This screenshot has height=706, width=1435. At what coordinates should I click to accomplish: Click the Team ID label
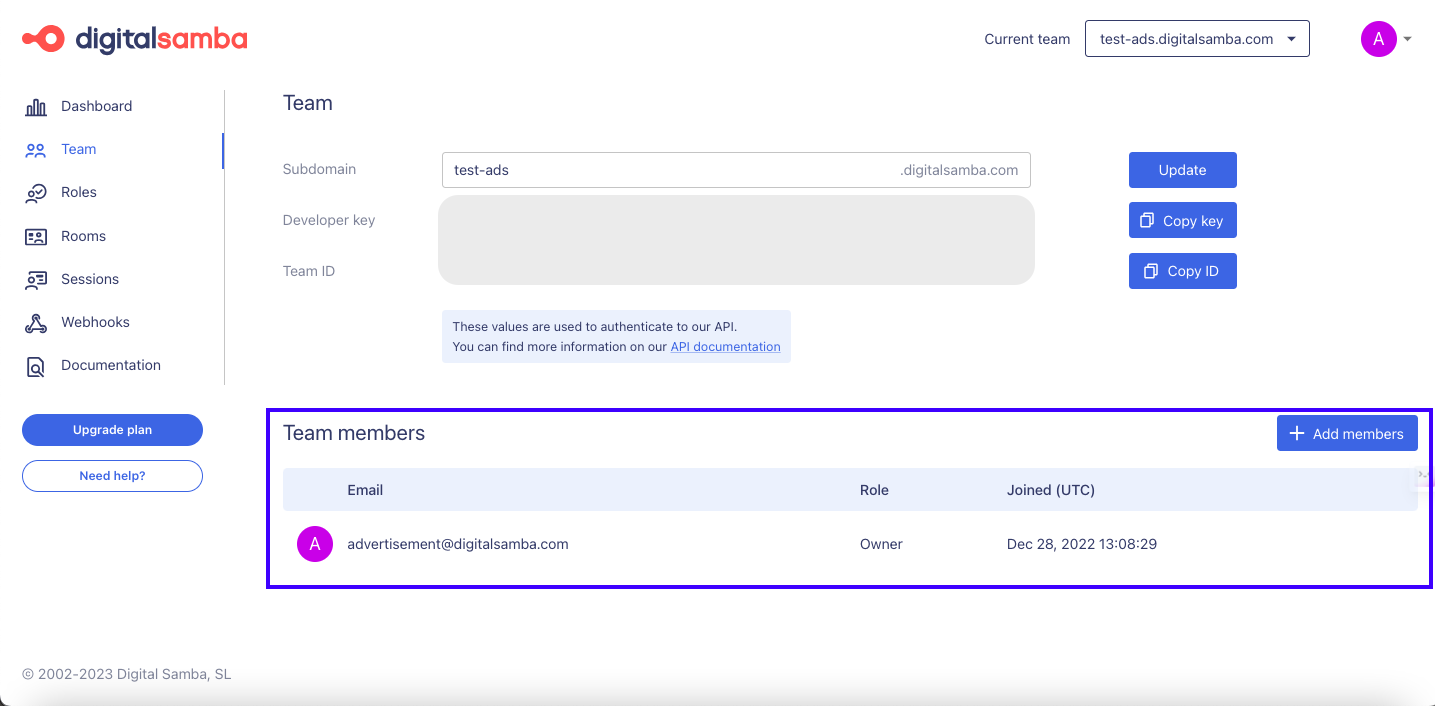pos(309,271)
